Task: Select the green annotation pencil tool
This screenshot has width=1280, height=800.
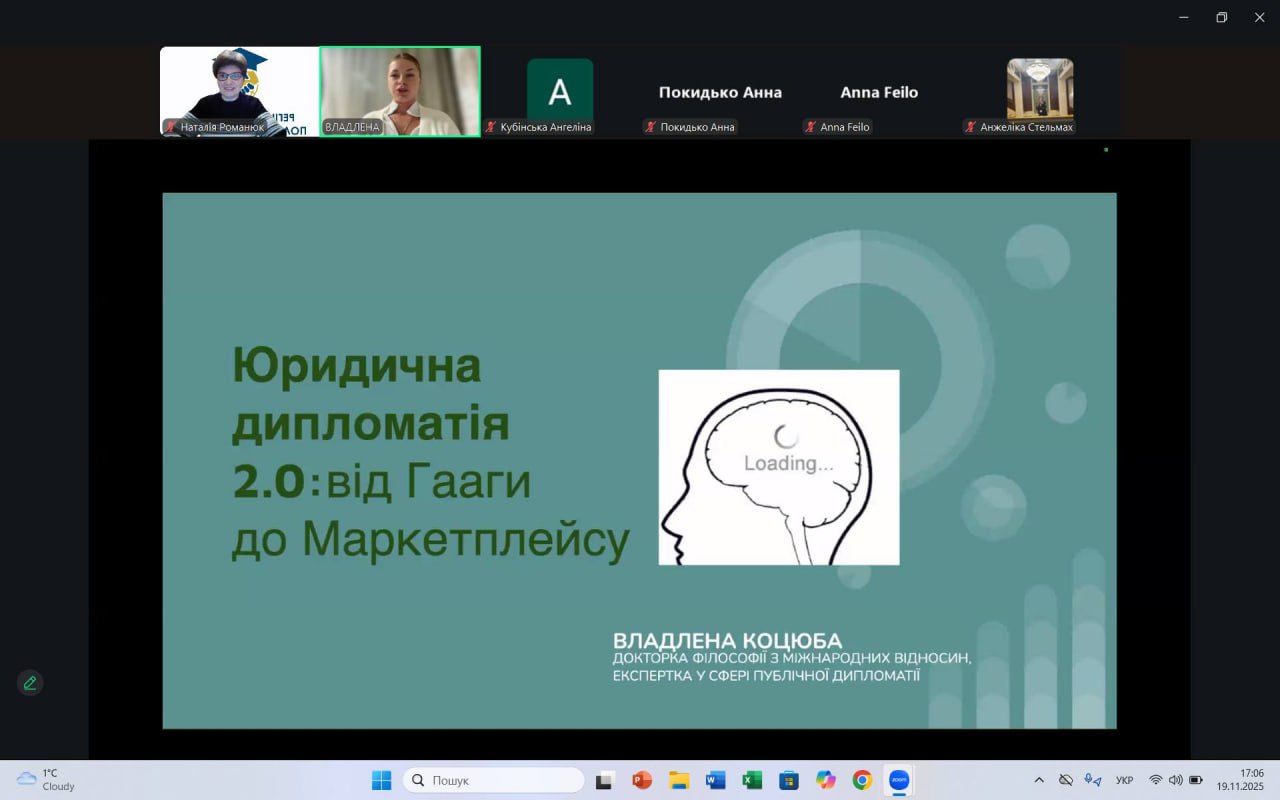Action: (x=29, y=683)
